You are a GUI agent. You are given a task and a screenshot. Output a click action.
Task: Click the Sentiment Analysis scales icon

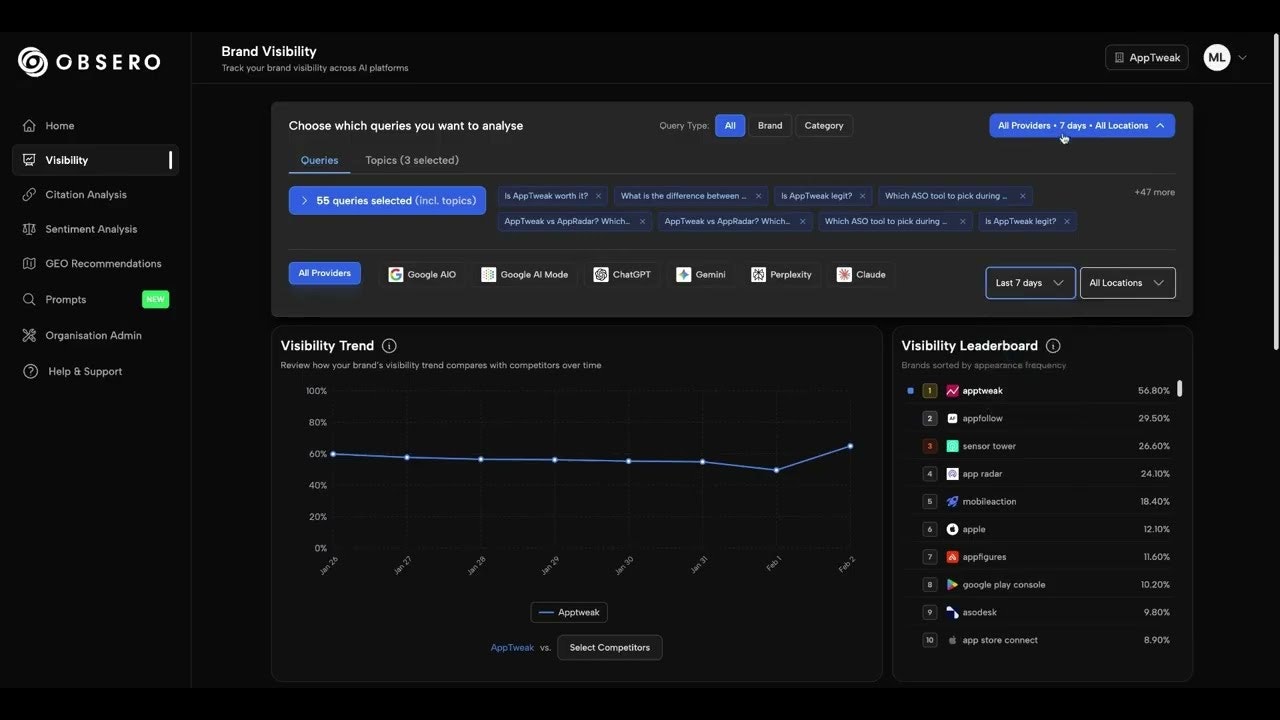[29, 229]
